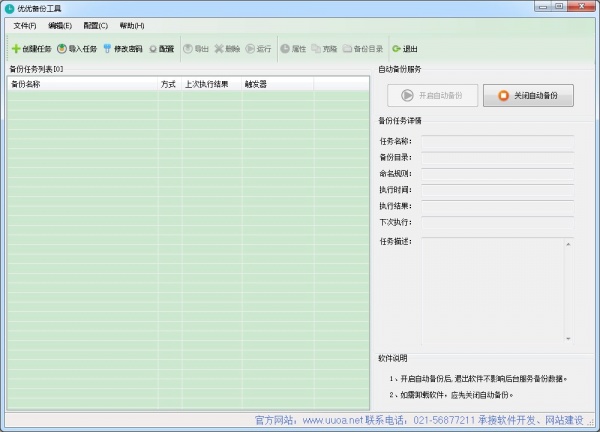
Task: Click the 属性 (properties) toolbar icon
Action: click(285, 49)
